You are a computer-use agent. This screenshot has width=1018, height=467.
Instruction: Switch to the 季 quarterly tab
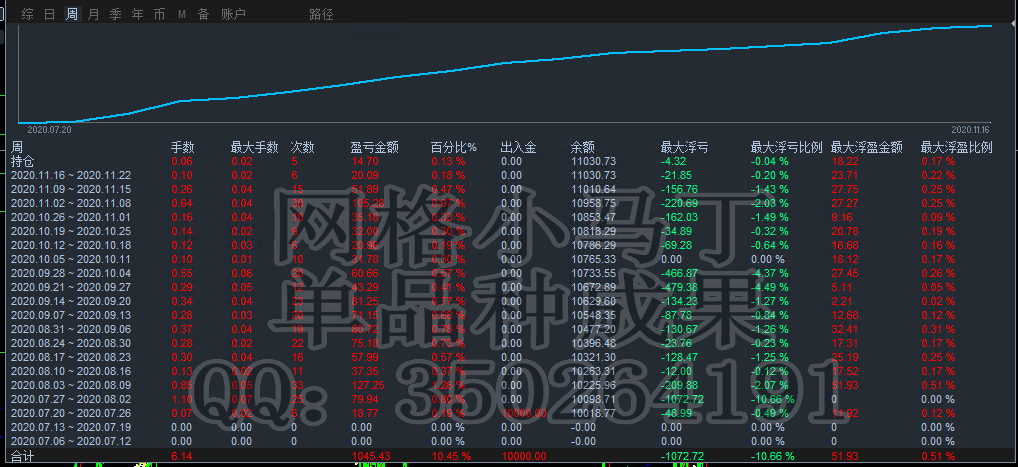tap(115, 14)
